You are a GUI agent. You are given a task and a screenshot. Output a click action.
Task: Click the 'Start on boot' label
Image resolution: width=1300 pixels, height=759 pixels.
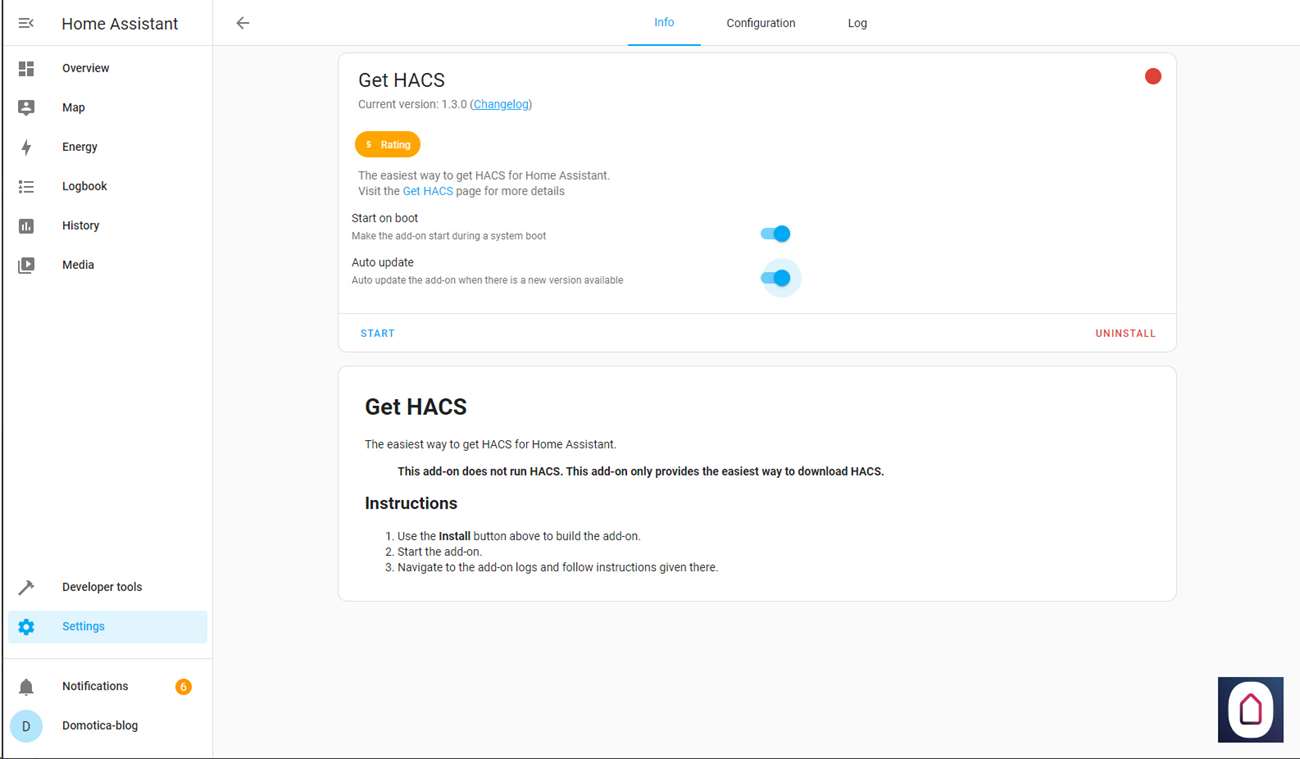click(385, 218)
